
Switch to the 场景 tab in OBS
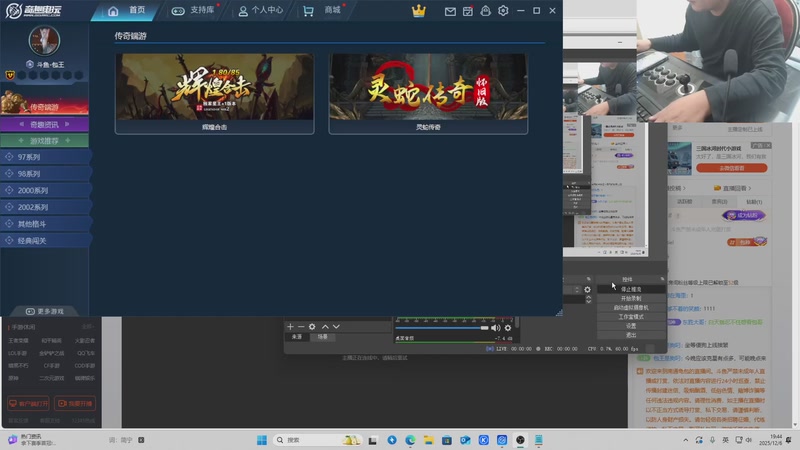pos(322,337)
